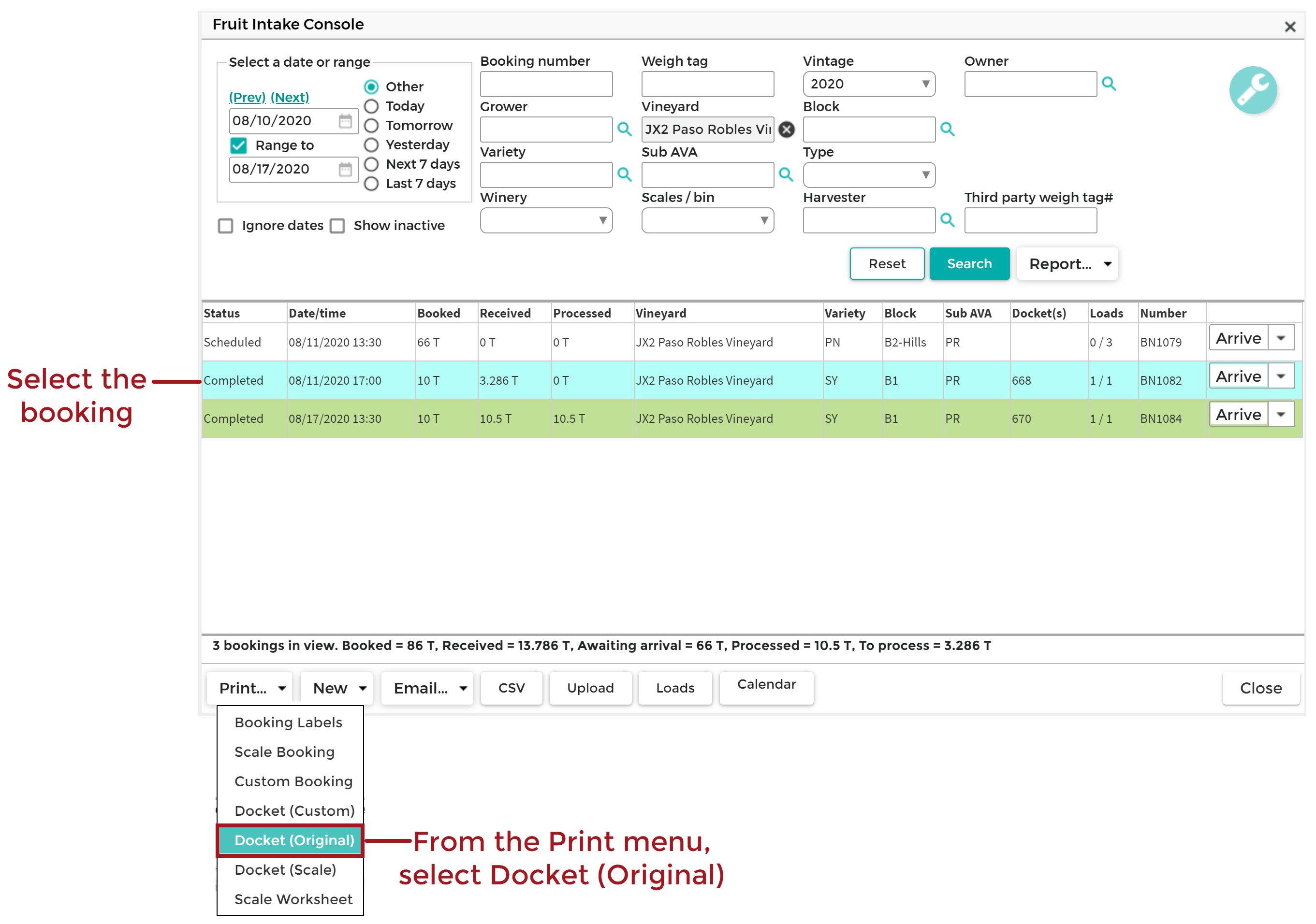Open calendar picker for 08/10/2020 date
This screenshot has width=1316, height=924.
(x=345, y=121)
